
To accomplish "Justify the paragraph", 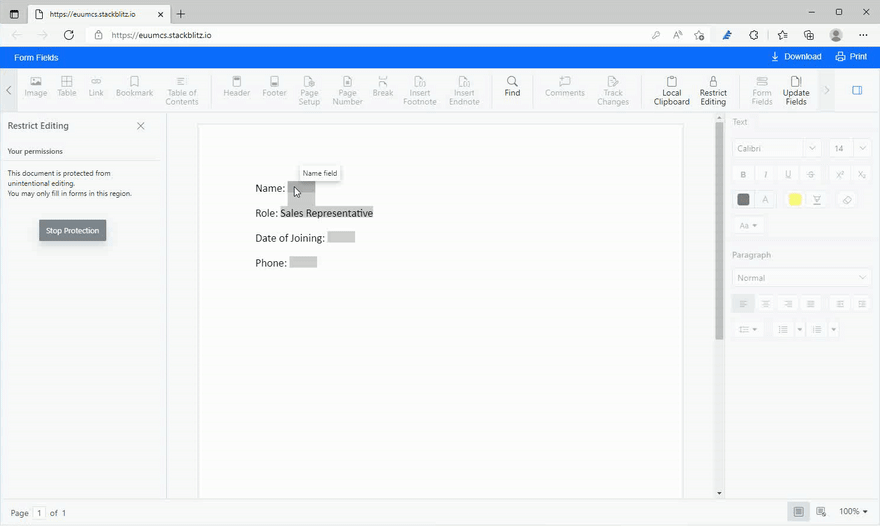I will tap(810, 304).
